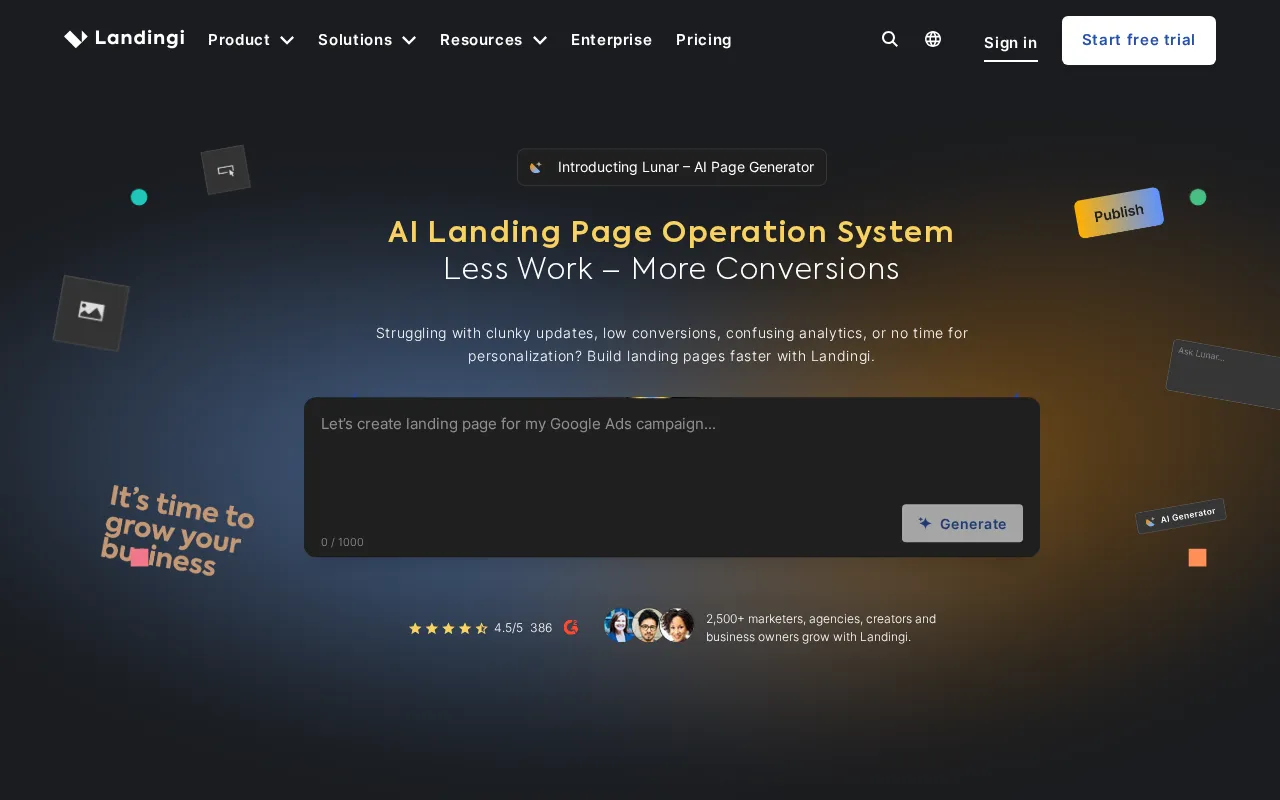Viewport: 1280px width, 800px height.
Task: Click the 0 / 1000 character counter
Action: [x=342, y=542]
